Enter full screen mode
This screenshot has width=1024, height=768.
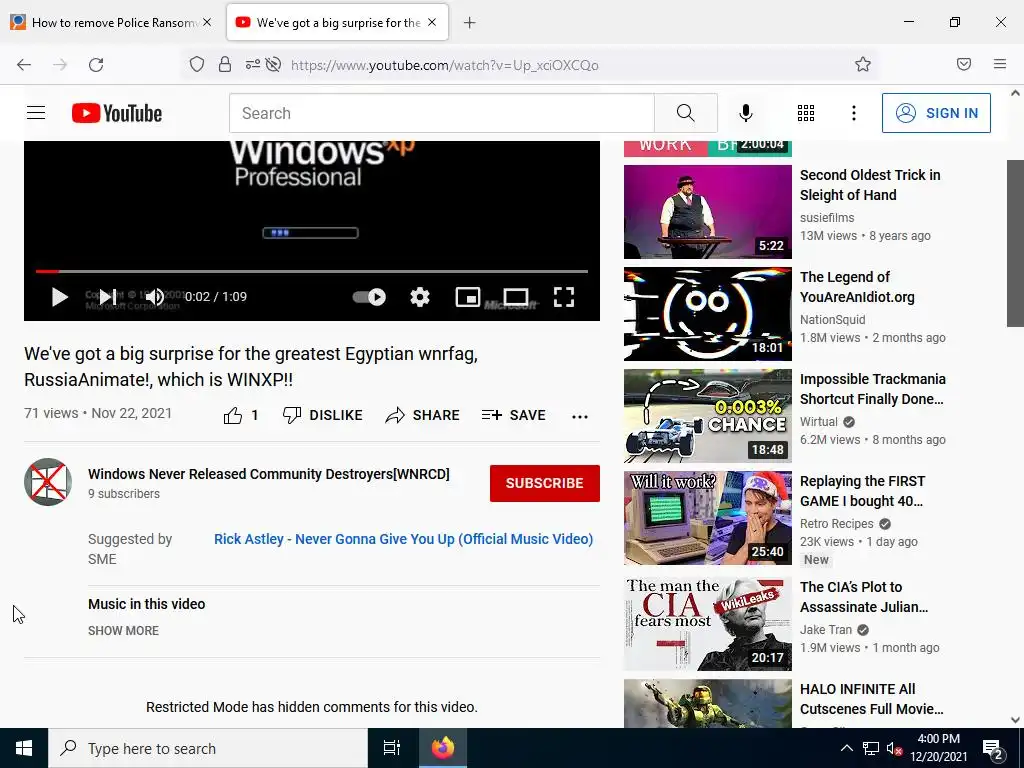(x=564, y=297)
